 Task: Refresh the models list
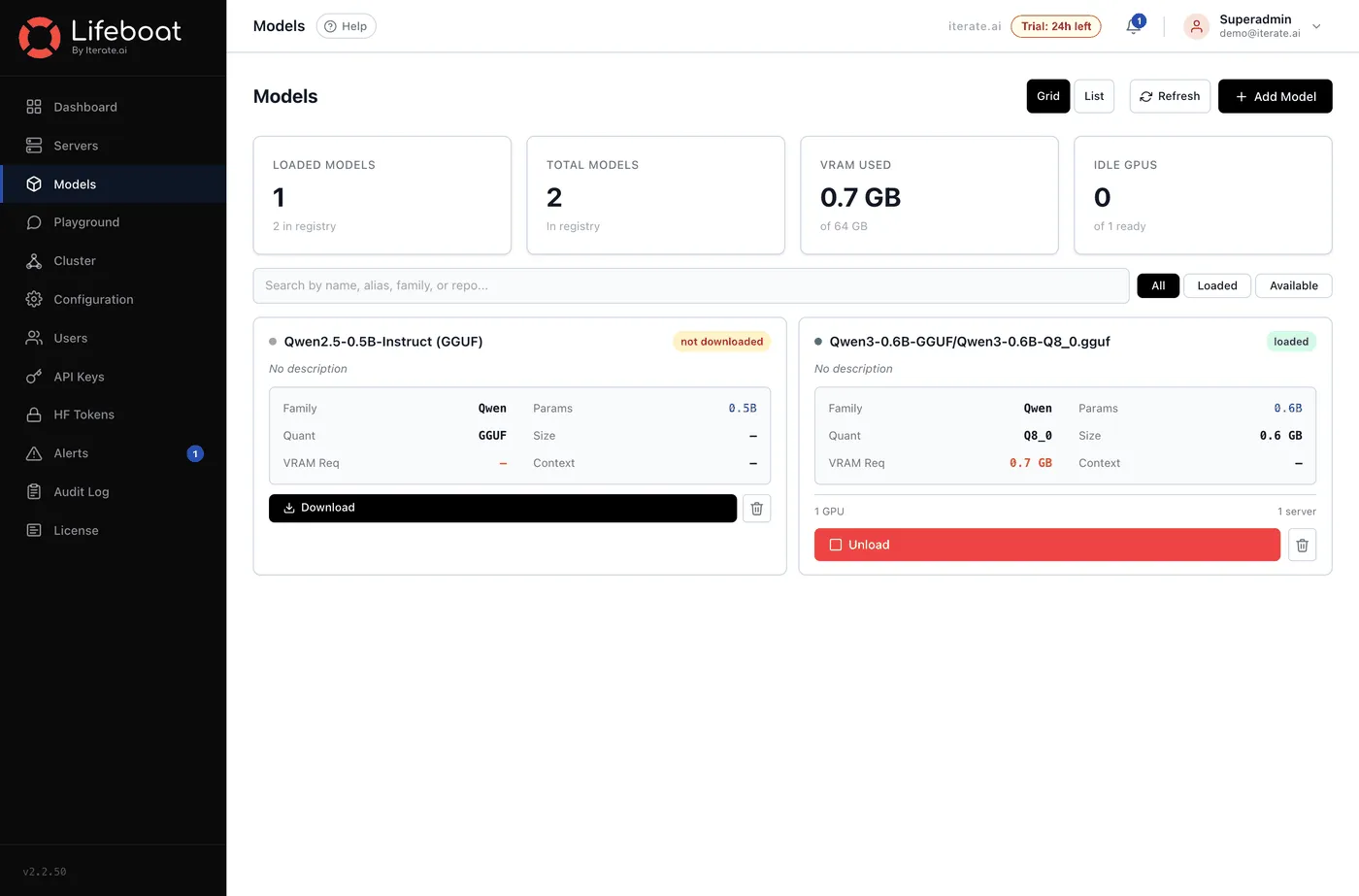[x=1170, y=96]
